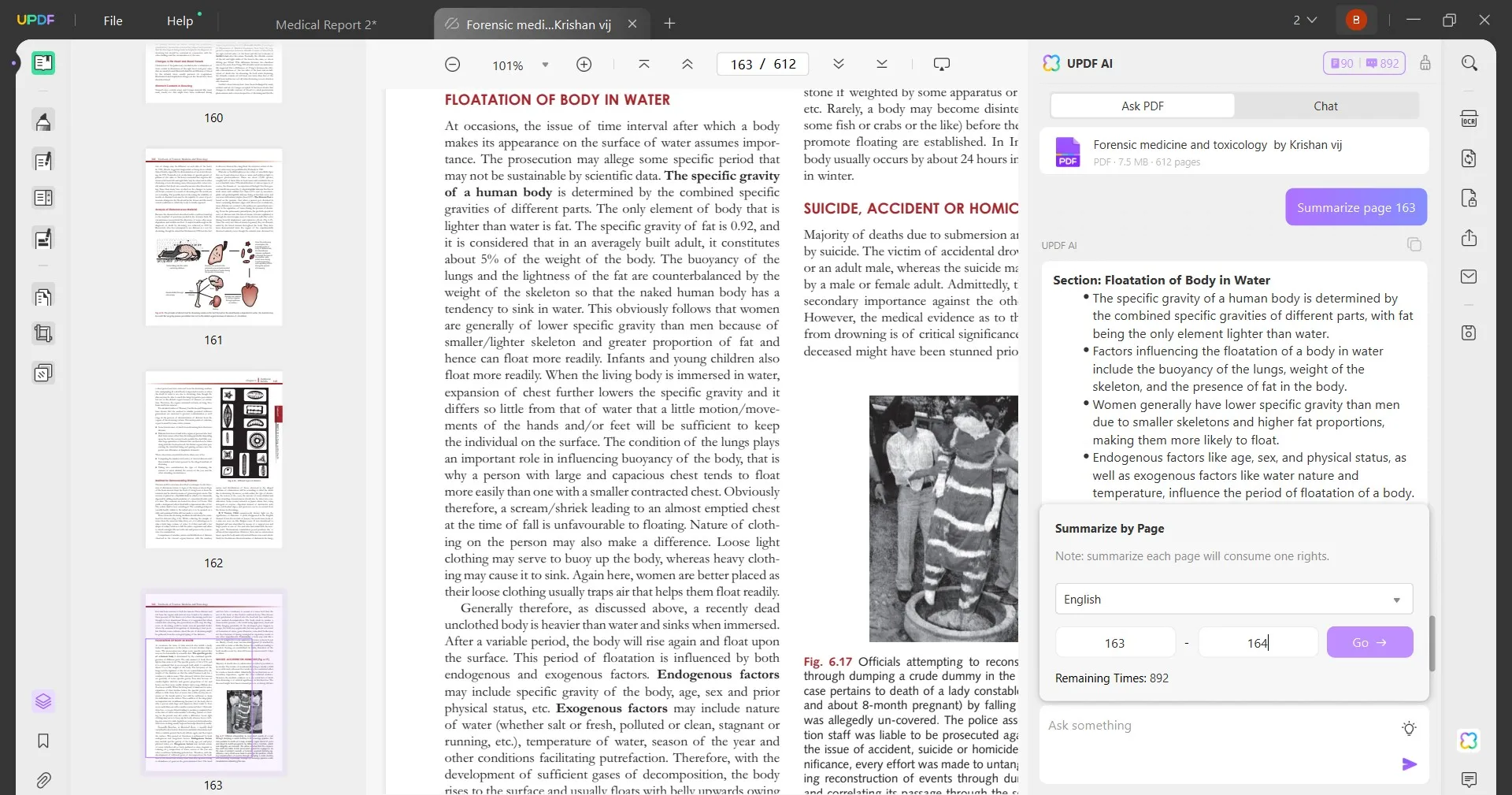1512x795 pixels.
Task: Expand the English language dropdown
Action: pyautogui.click(x=1234, y=600)
